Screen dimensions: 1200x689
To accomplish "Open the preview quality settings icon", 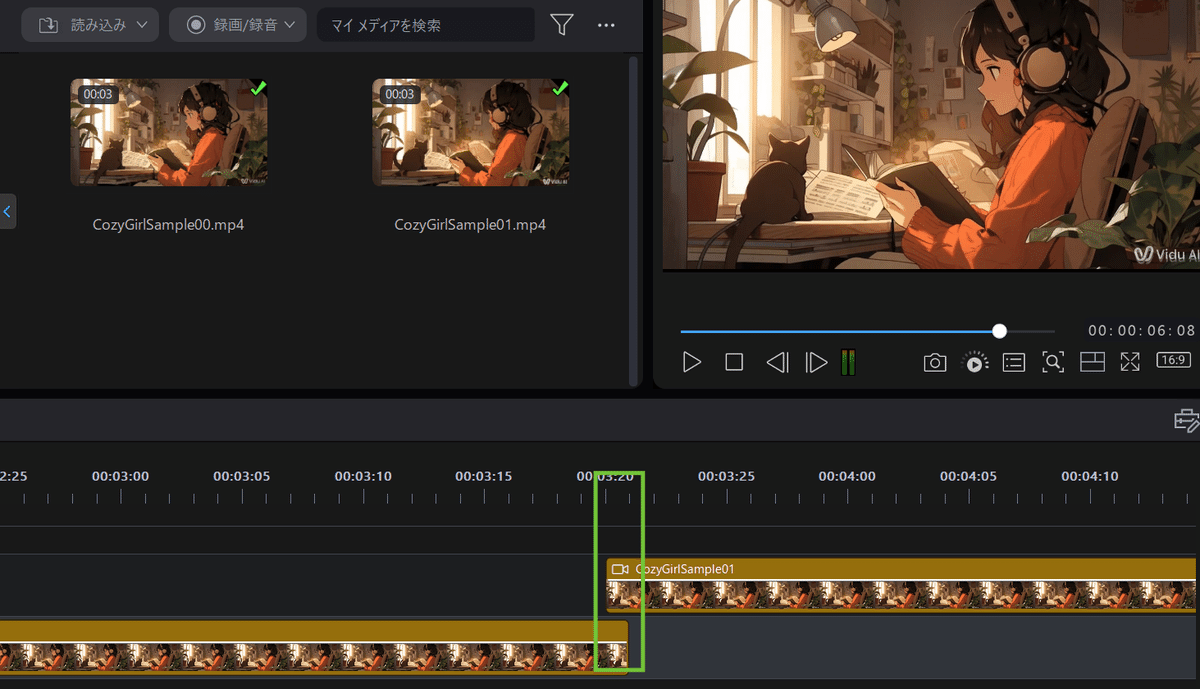I will [975, 362].
